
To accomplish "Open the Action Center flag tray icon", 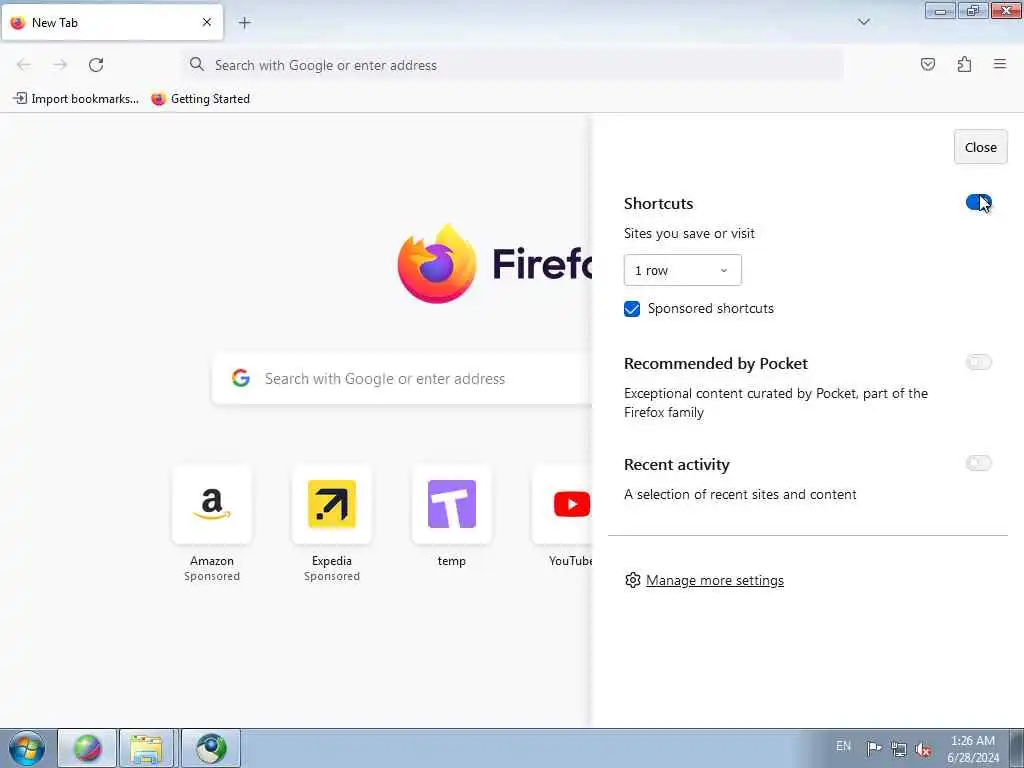I will (874, 748).
